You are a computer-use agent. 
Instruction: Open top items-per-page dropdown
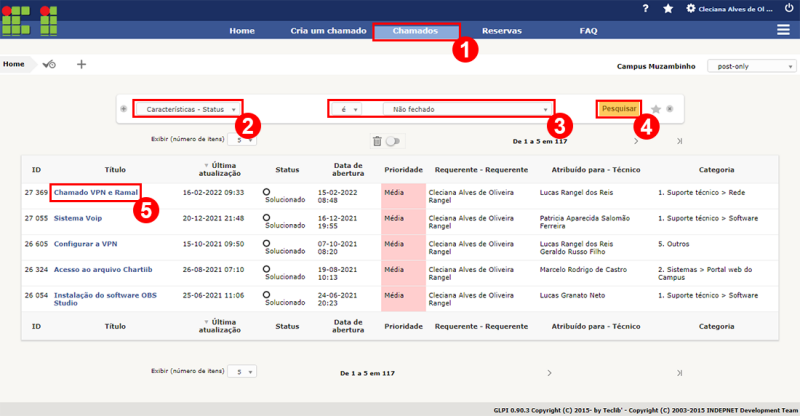pyautogui.click(x=242, y=139)
